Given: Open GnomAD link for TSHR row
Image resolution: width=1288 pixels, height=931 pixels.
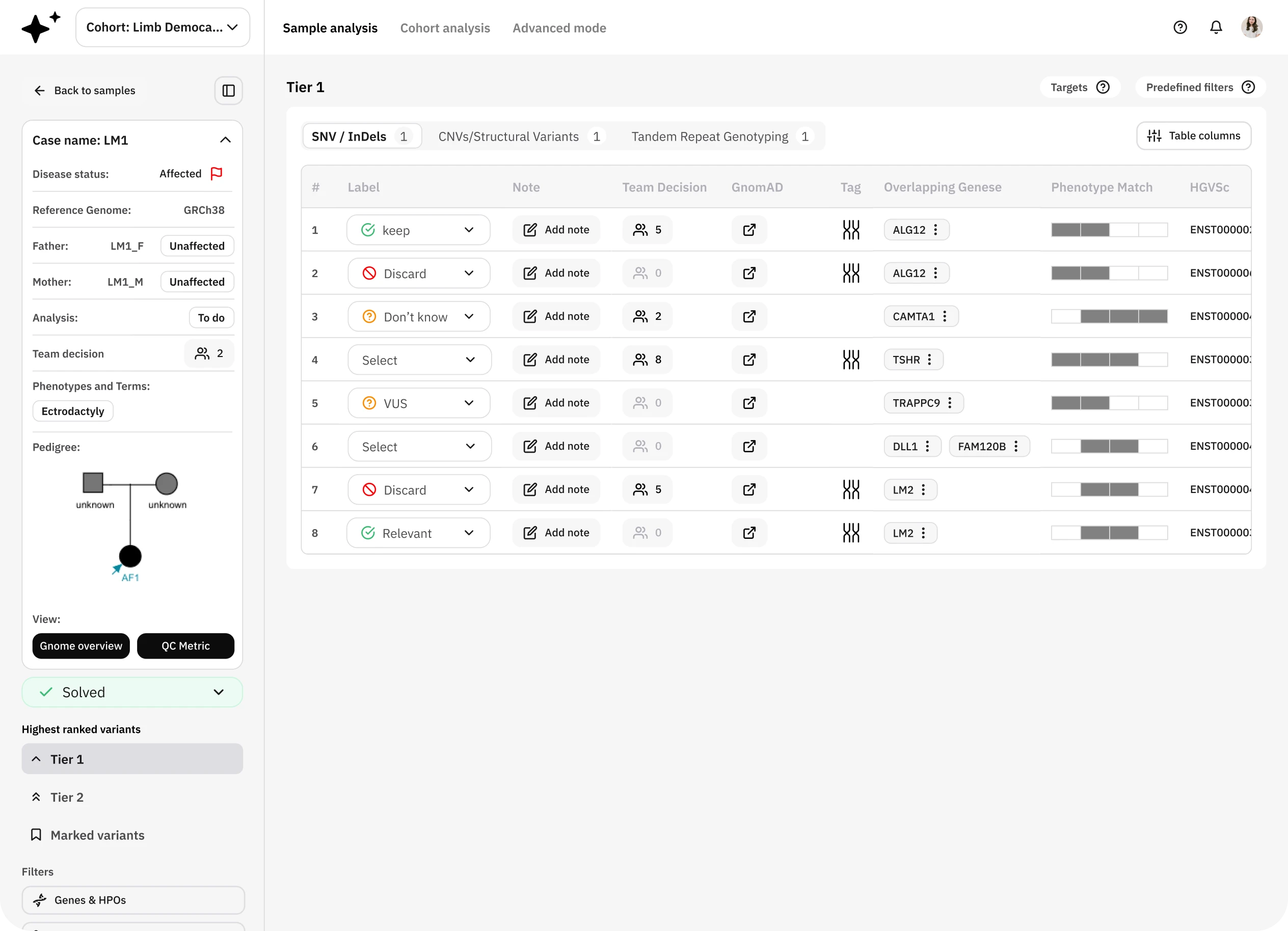Looking at the screenshot, I should pyautogui.click(x=749, y=360).
